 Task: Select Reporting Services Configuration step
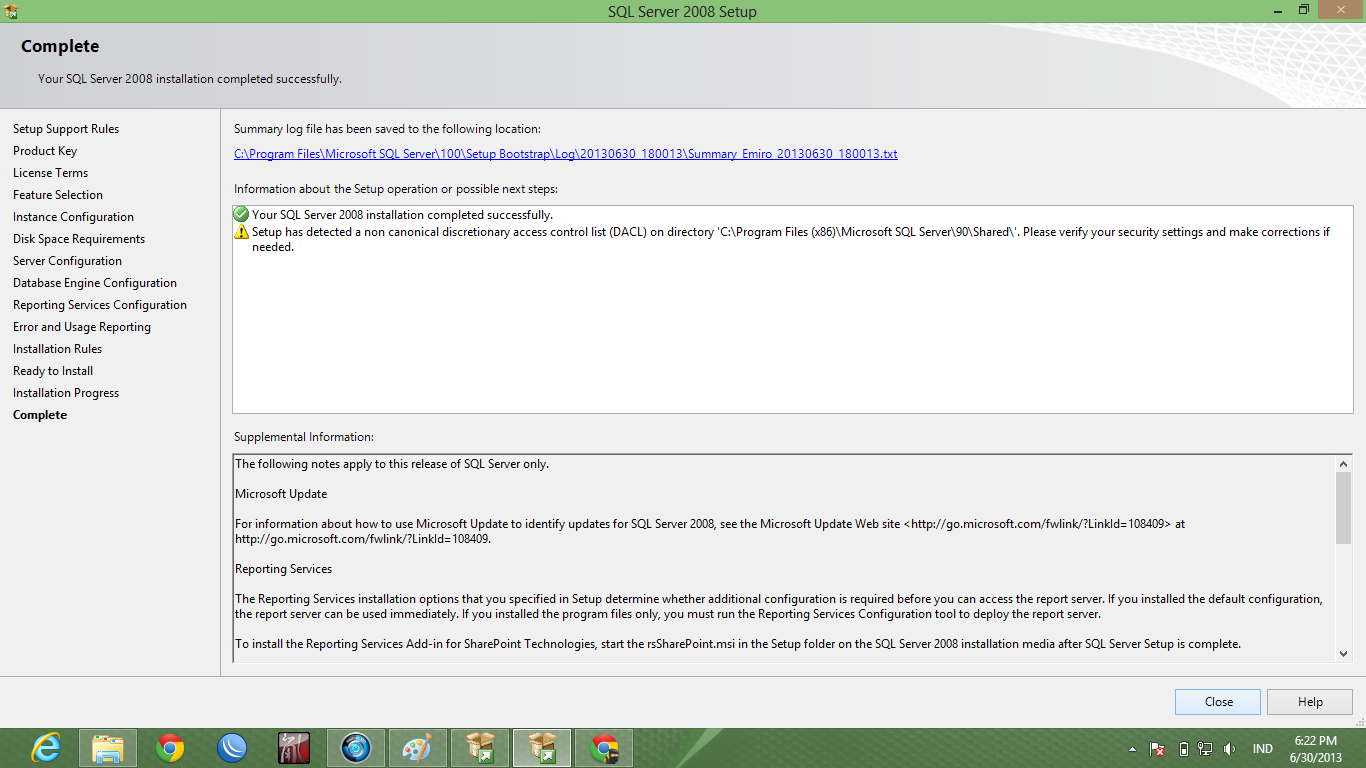click(x=100, y=305)
